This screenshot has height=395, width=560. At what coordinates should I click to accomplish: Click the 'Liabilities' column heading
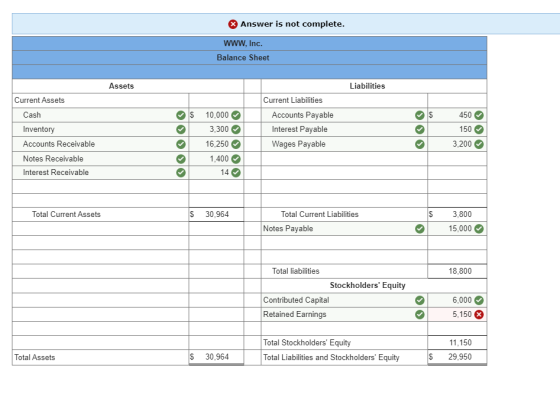coord(367,86)
